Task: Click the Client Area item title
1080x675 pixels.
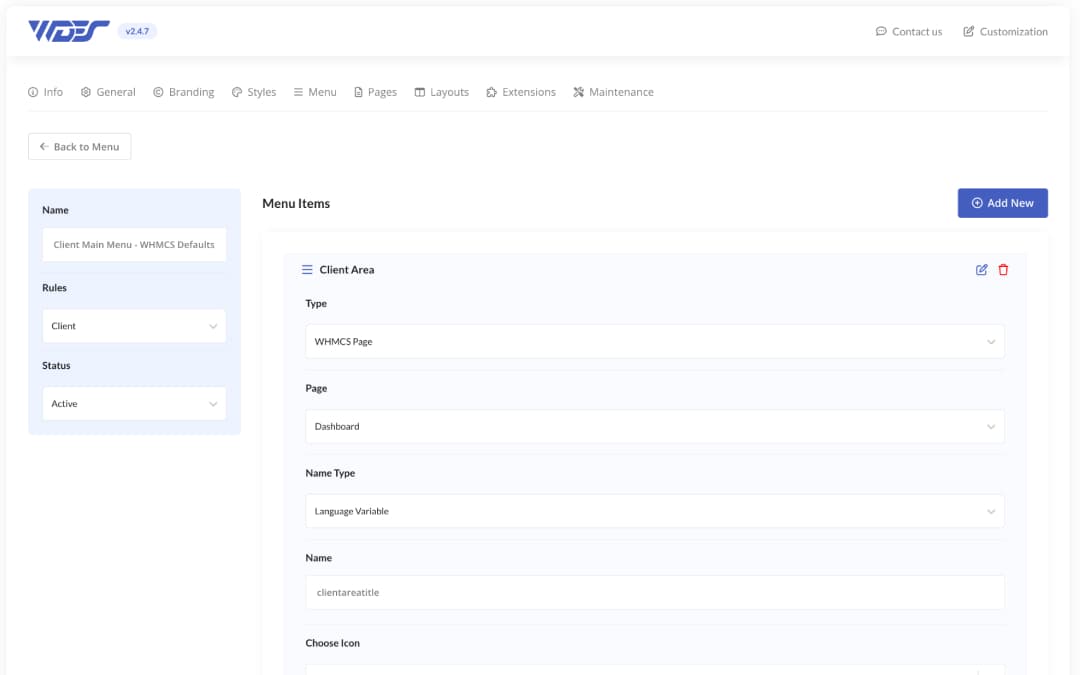Action: [347, 270]
